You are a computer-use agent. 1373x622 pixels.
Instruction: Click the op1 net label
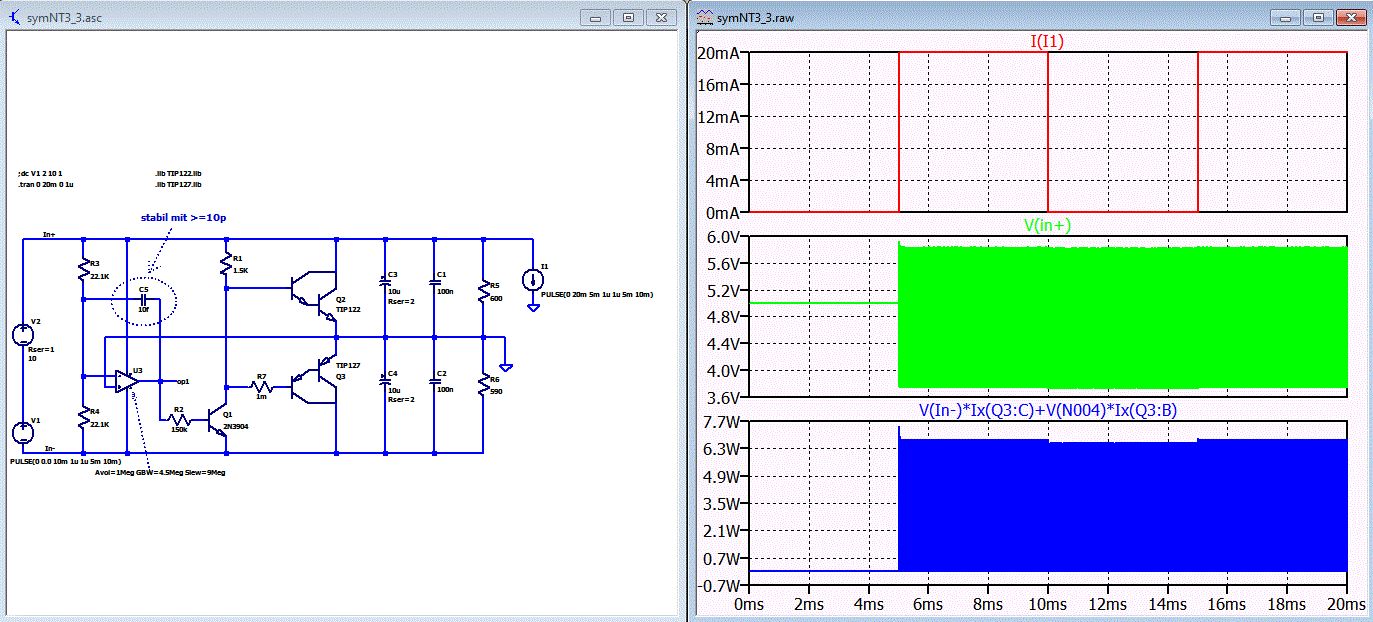[x=182, y=381]
